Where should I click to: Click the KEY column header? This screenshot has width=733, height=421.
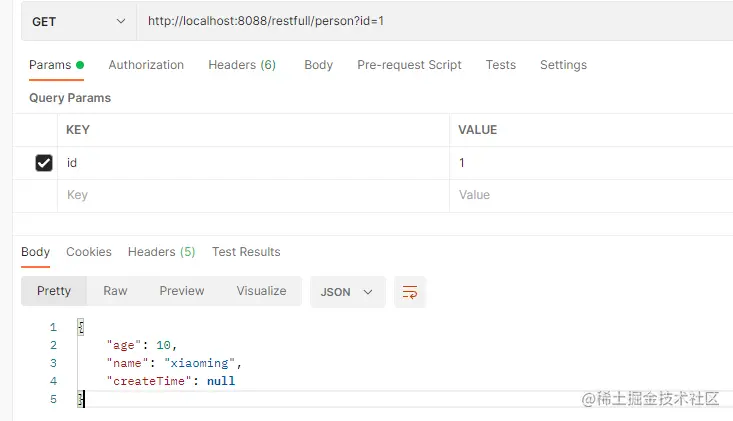[78, 130]
